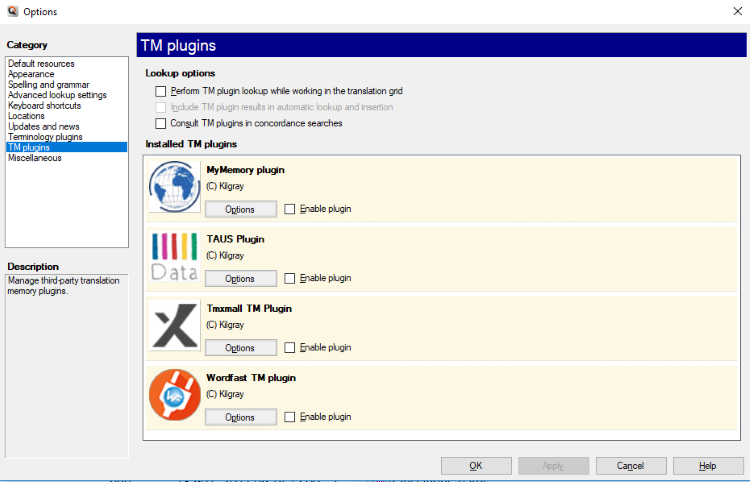Image resolution: width=750 pixels, height=482 pixels.
Task: Confirm settings with the OK button
Action: pyautogui.click(x=476, y=466)
